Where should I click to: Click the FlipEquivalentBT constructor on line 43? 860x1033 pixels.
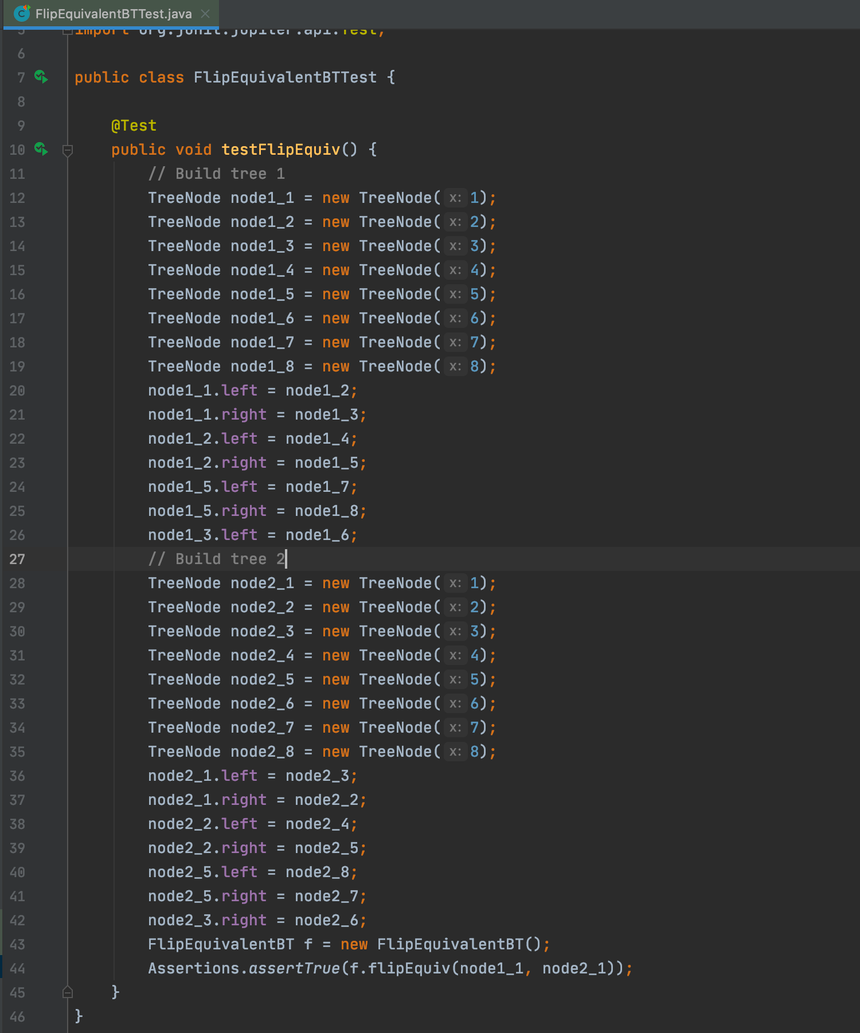(x=450, y=944)
